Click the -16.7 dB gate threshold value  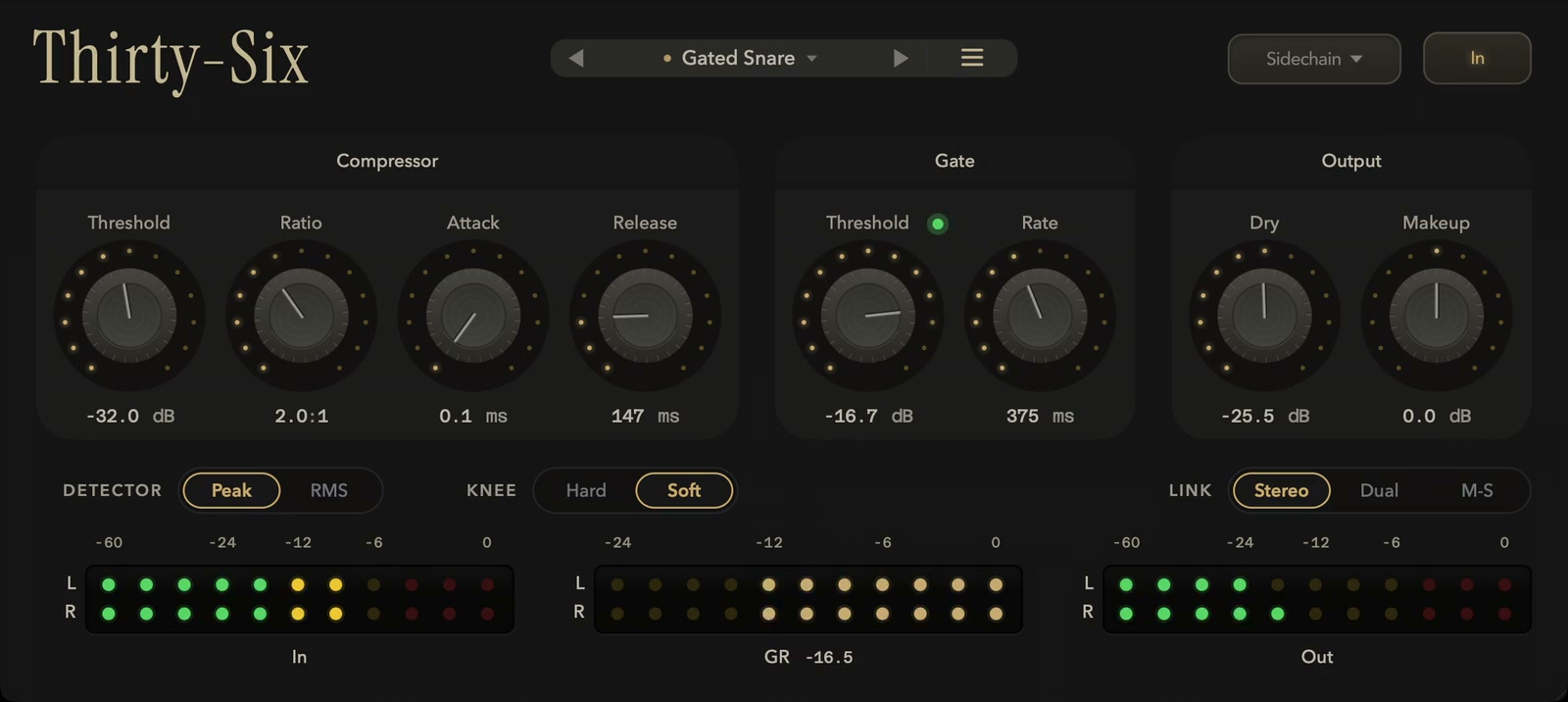pyautogui.click(x=868, y=416)
